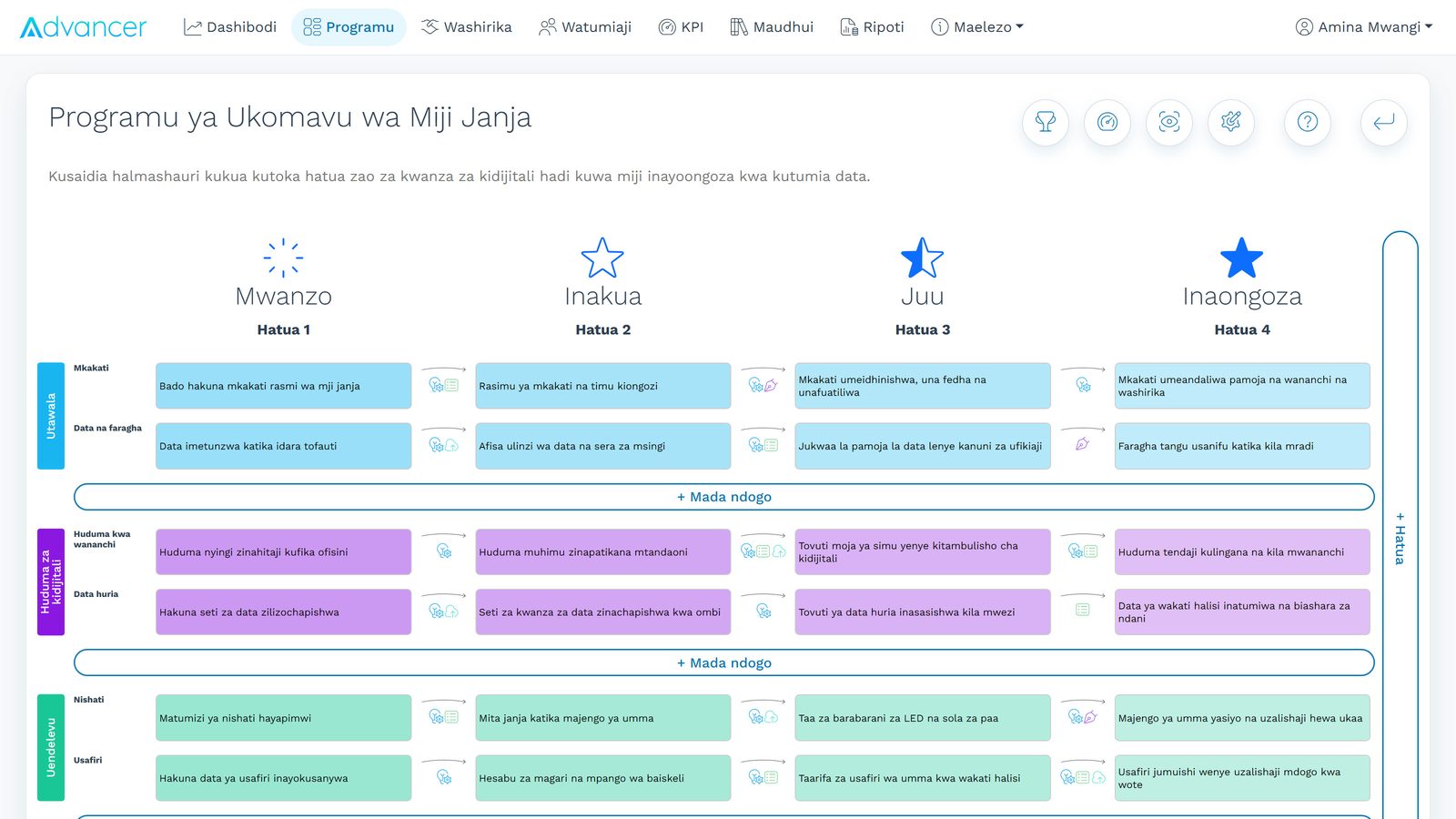Open the Ripoti menu item
The width and height of the screenshot is (1456, 819).
click(x=872, y=27)
